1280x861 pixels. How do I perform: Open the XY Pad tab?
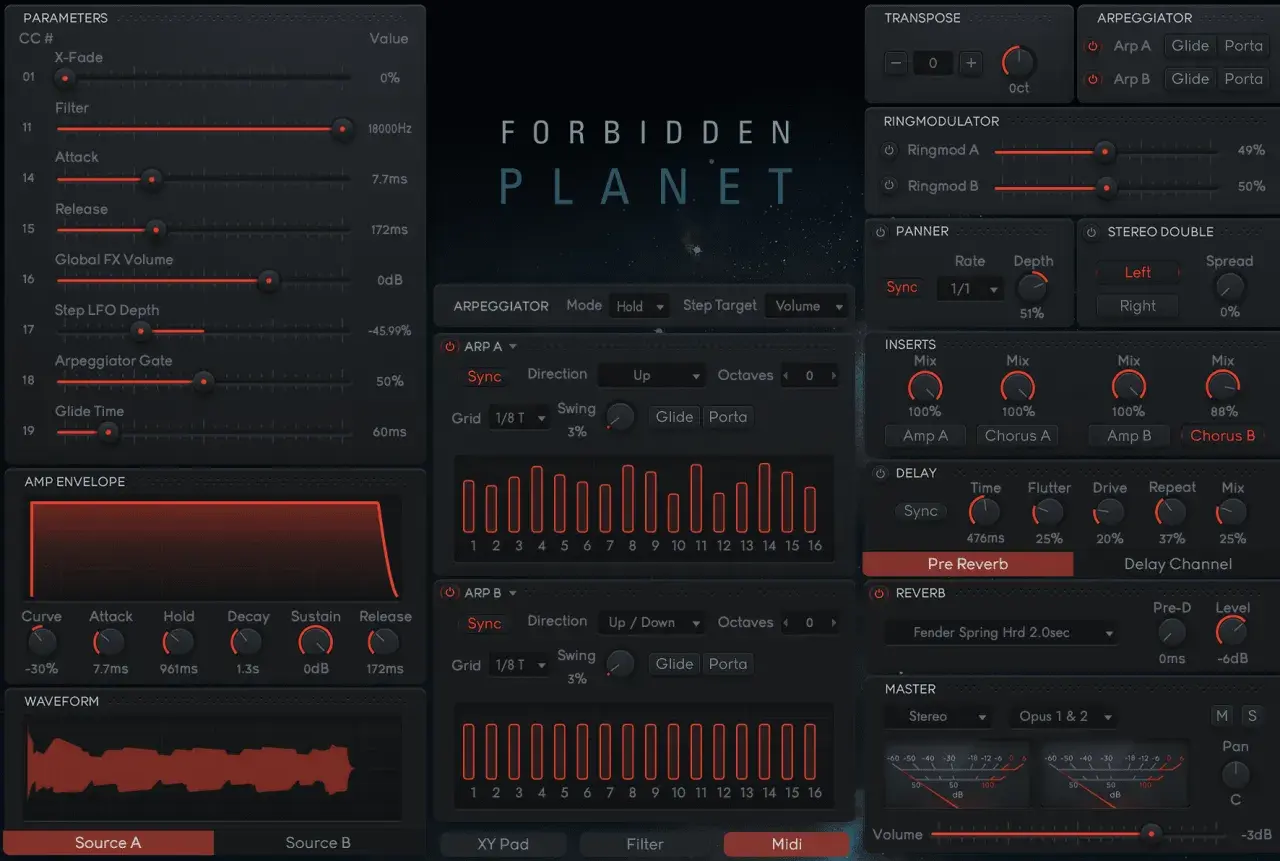(x=503, y=844)
